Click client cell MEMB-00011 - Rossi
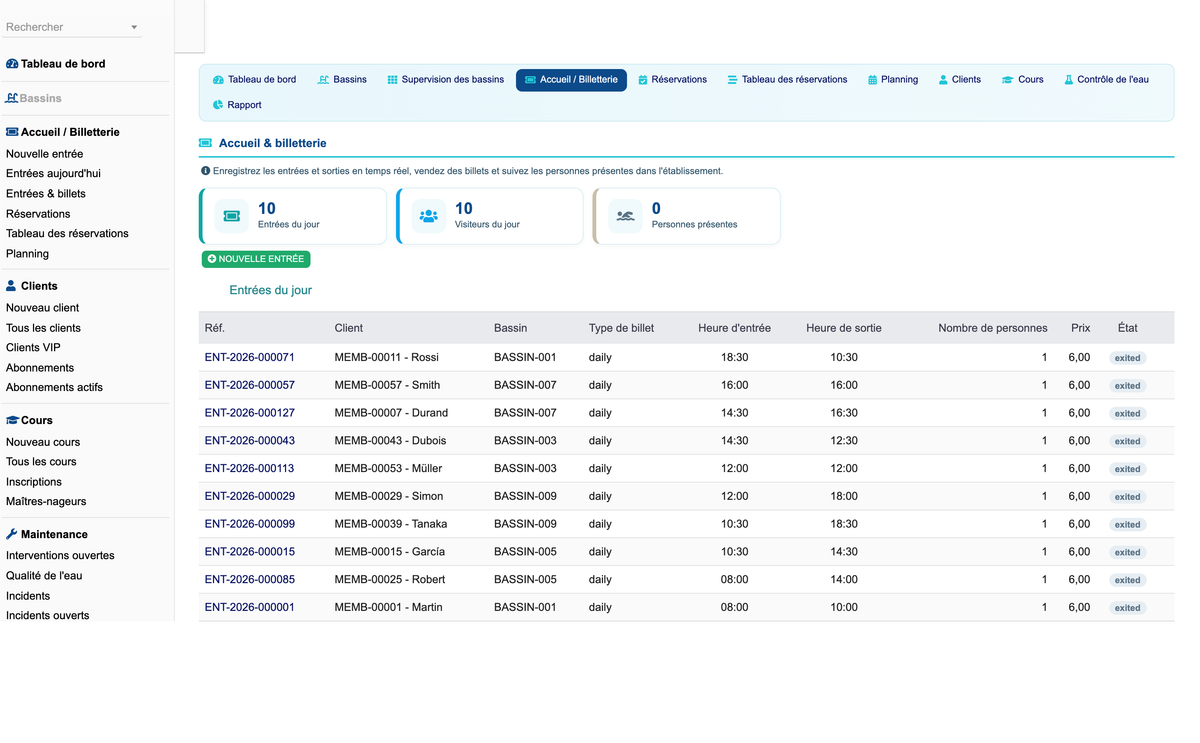Screen dimensions: 1200x743 387,357
